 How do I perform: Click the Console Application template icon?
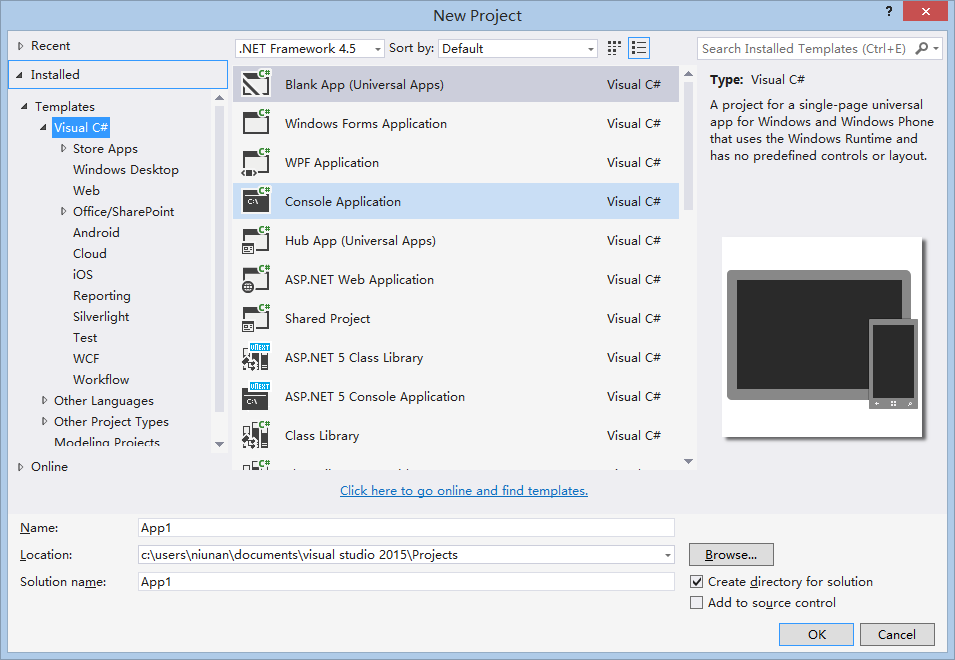pos(256,201)
